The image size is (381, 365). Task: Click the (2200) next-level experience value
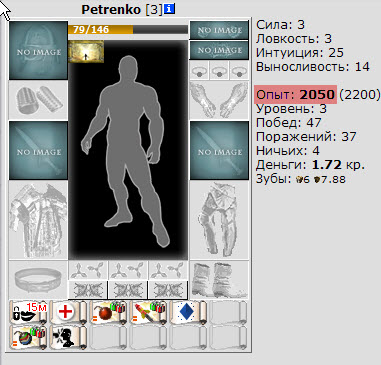[360, 95]
